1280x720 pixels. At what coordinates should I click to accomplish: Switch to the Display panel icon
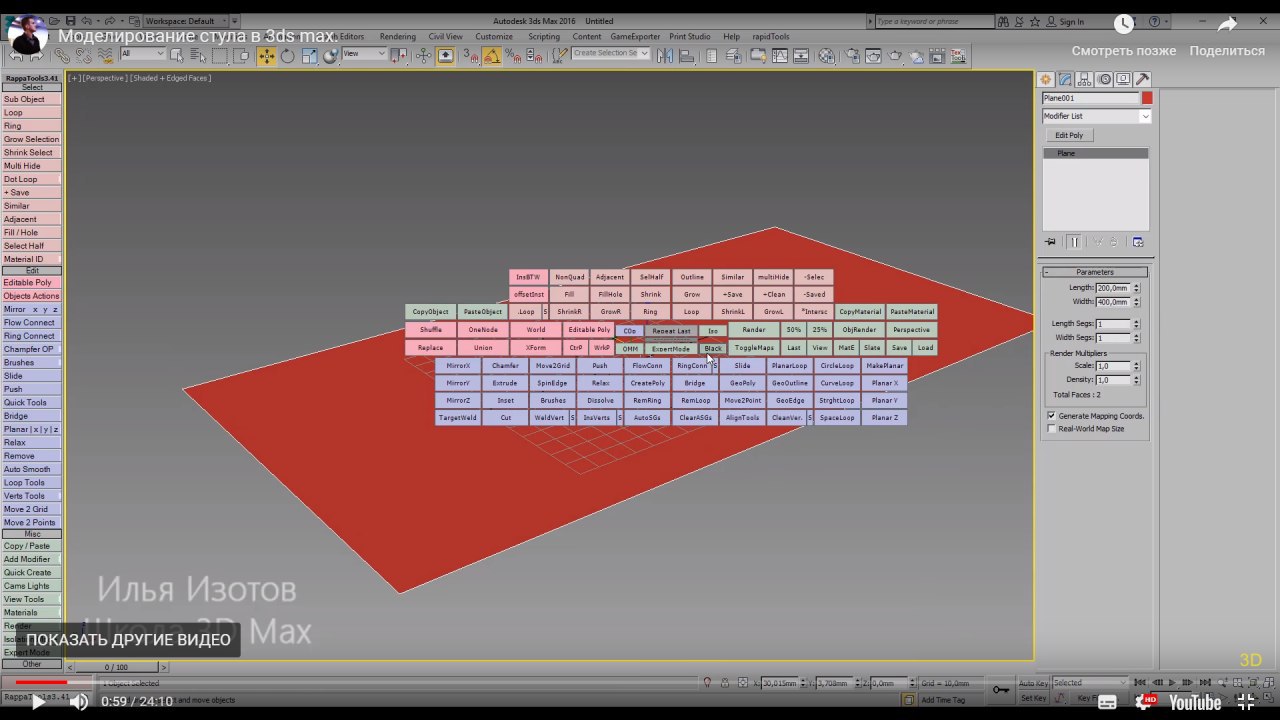click(x=1123, y=79)
